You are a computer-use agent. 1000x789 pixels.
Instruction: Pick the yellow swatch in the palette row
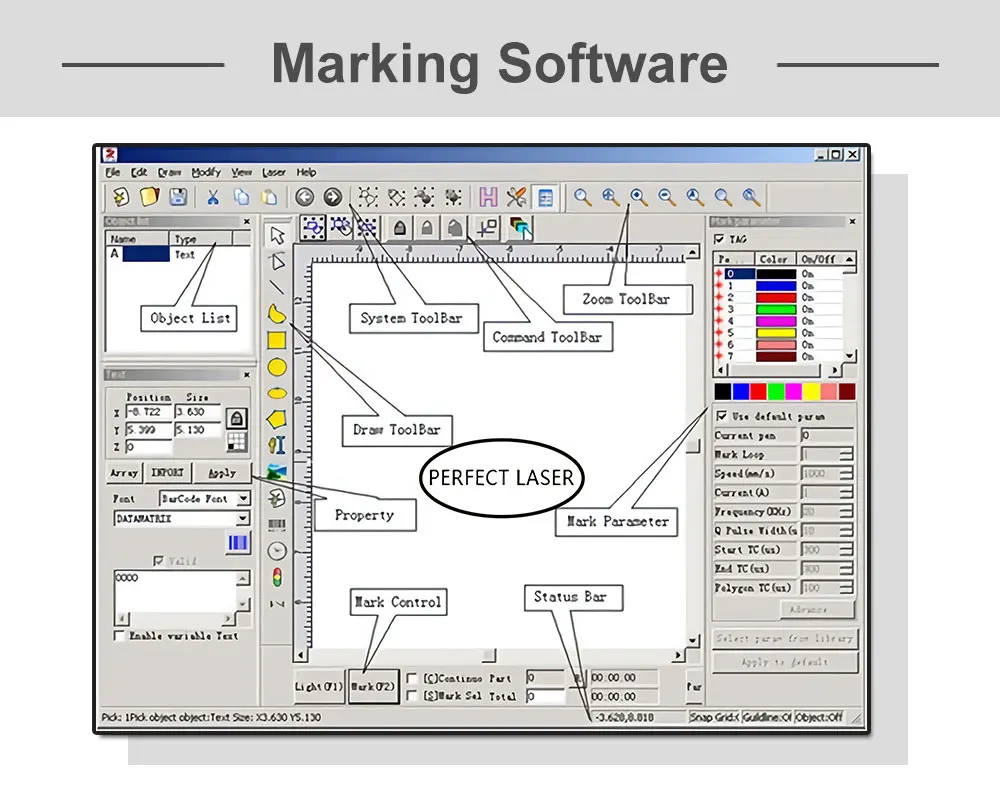pos(811,391)
